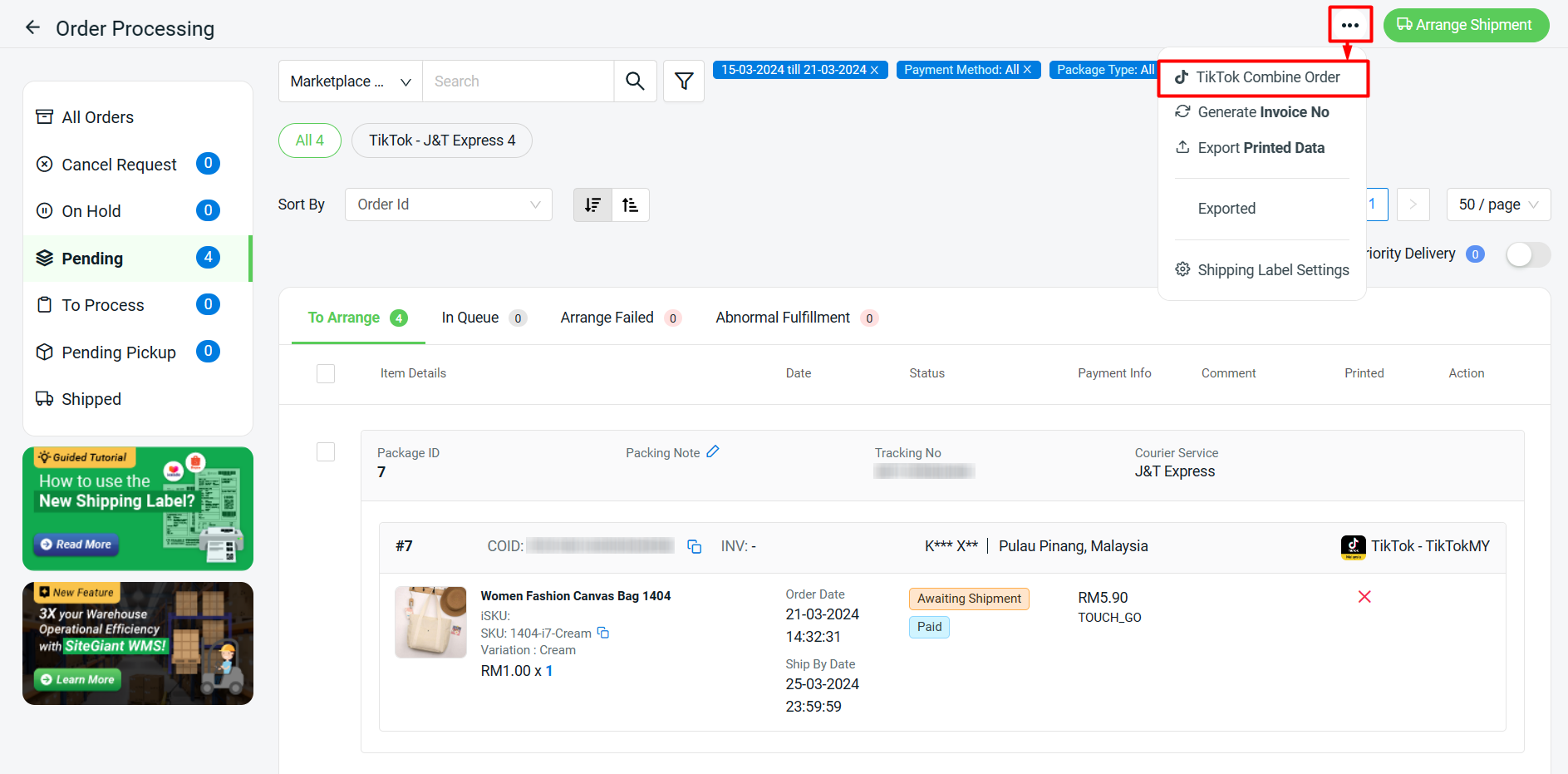Edit the Packing Note with pencil icon
This screenshot has height=774, width=1568.
click(713, 451)
